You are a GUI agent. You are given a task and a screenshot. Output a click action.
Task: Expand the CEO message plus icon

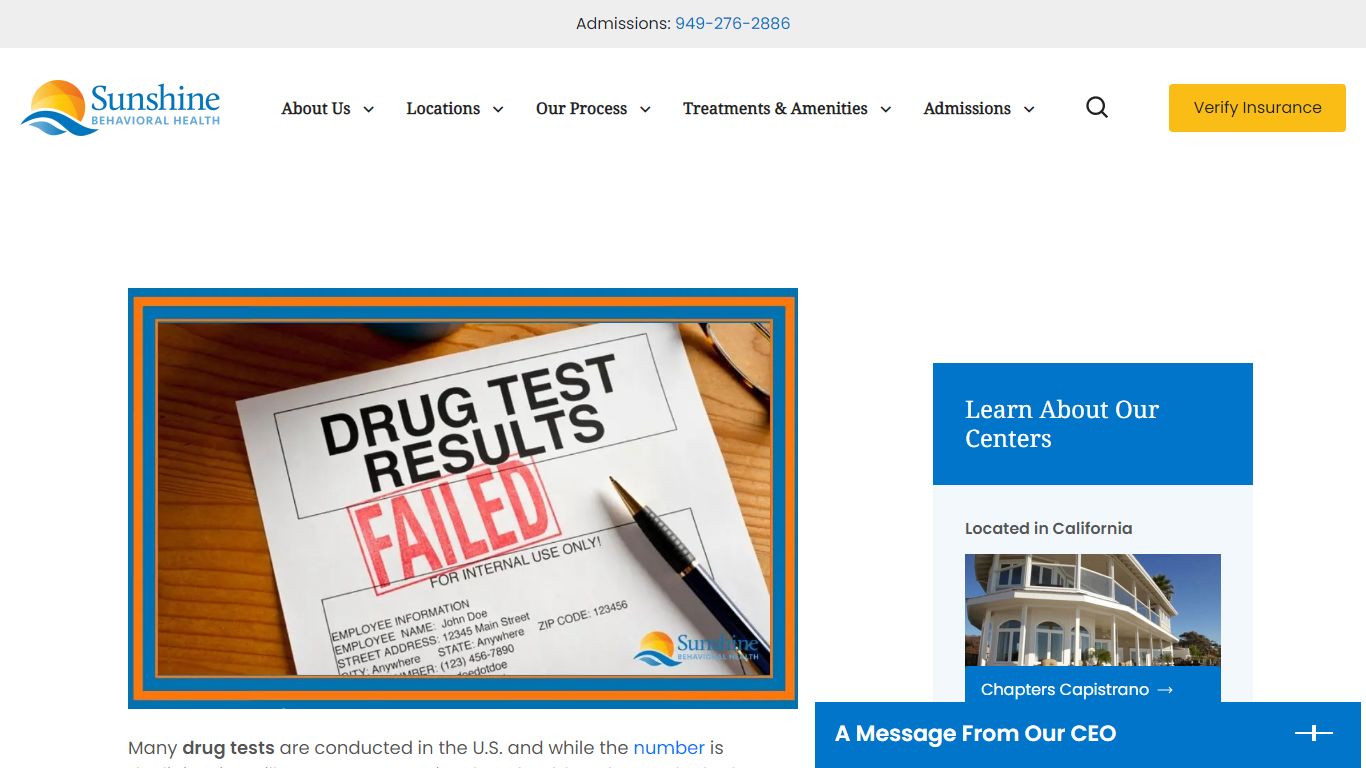[1313, 733]
